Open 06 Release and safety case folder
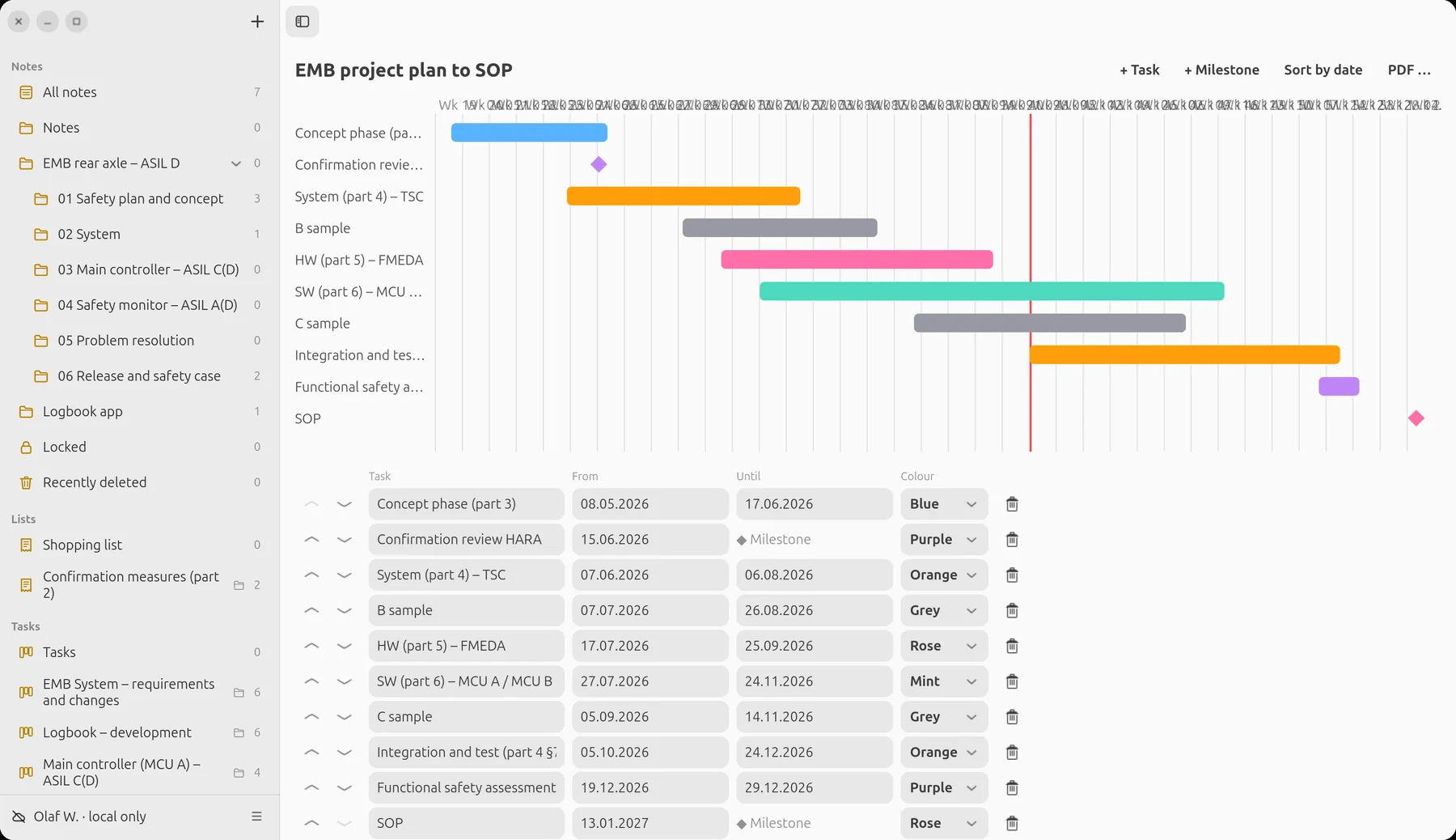The image size is (1456, 840). (140, 376)
